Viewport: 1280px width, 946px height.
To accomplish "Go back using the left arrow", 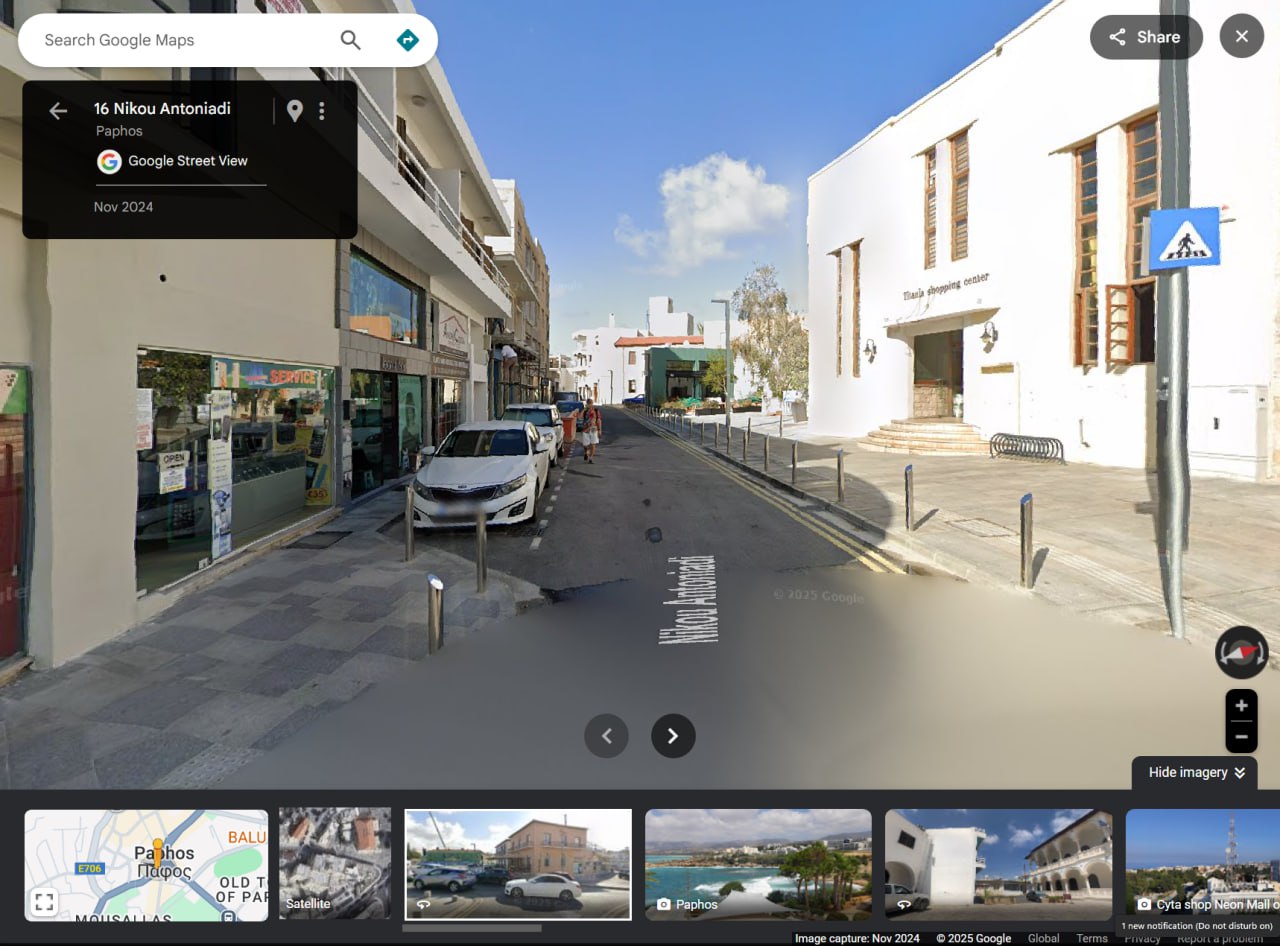I will tap(58, 111).
